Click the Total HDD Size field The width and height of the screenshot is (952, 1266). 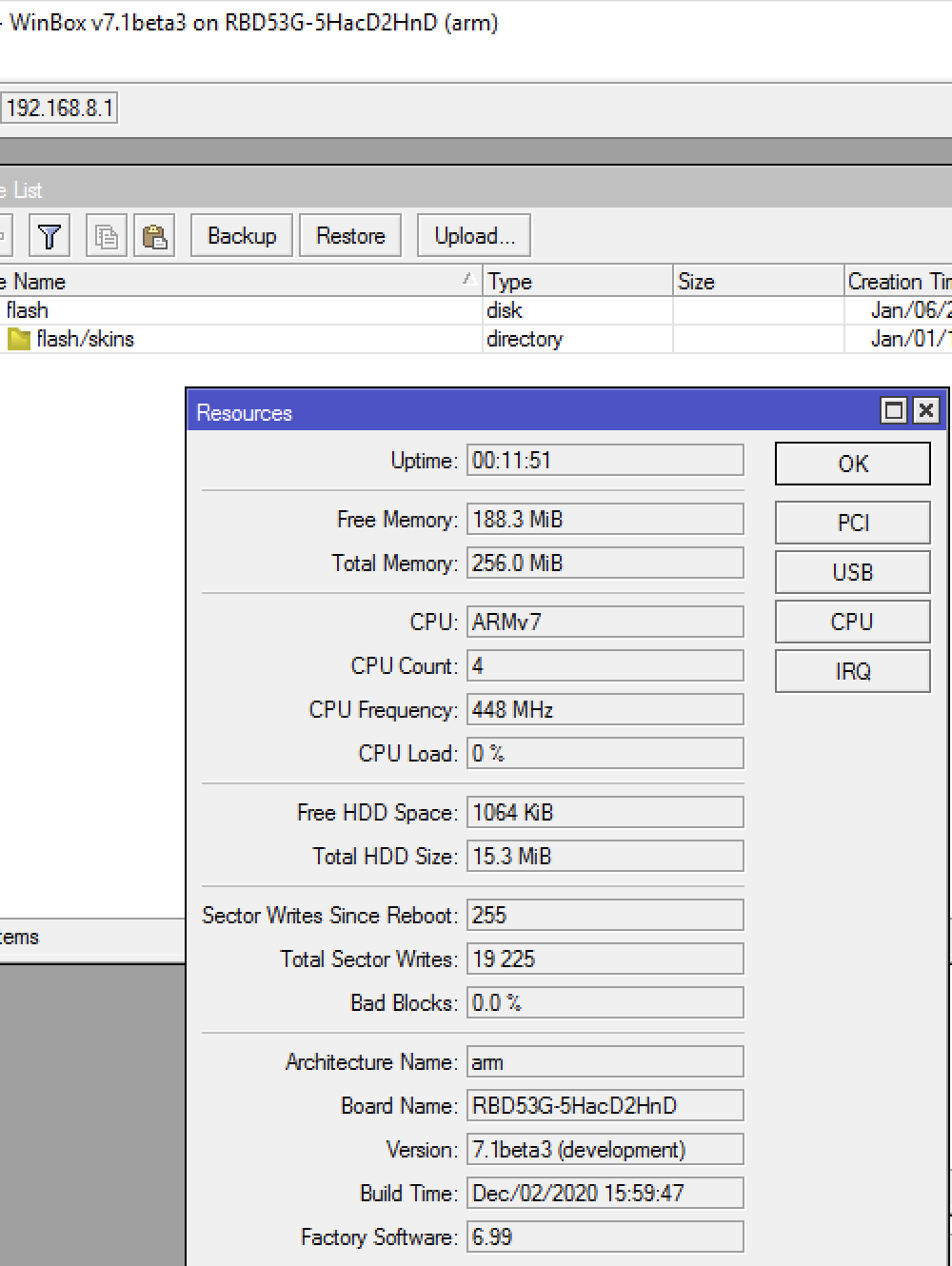click(x=605, y=857)
